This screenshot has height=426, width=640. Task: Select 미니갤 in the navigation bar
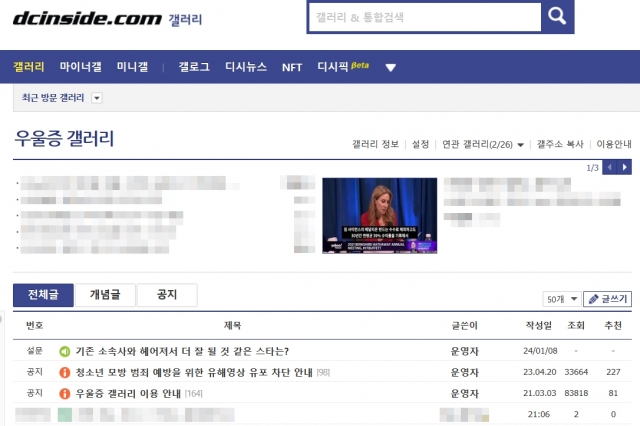click(x=132, y=67)
